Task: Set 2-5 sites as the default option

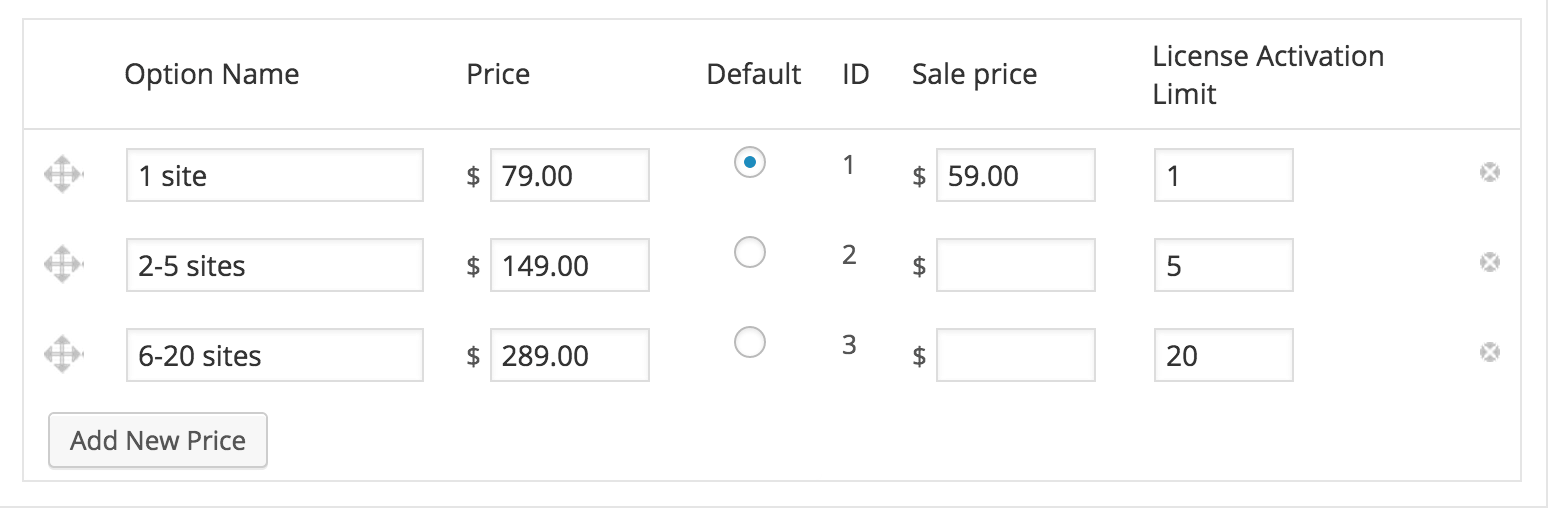Action: (x=750, y=252)
